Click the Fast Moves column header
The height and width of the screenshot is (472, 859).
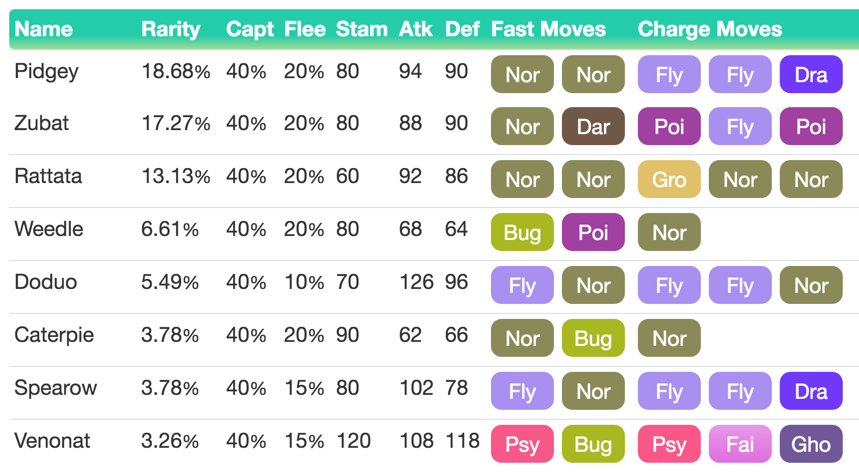[548, 29]
